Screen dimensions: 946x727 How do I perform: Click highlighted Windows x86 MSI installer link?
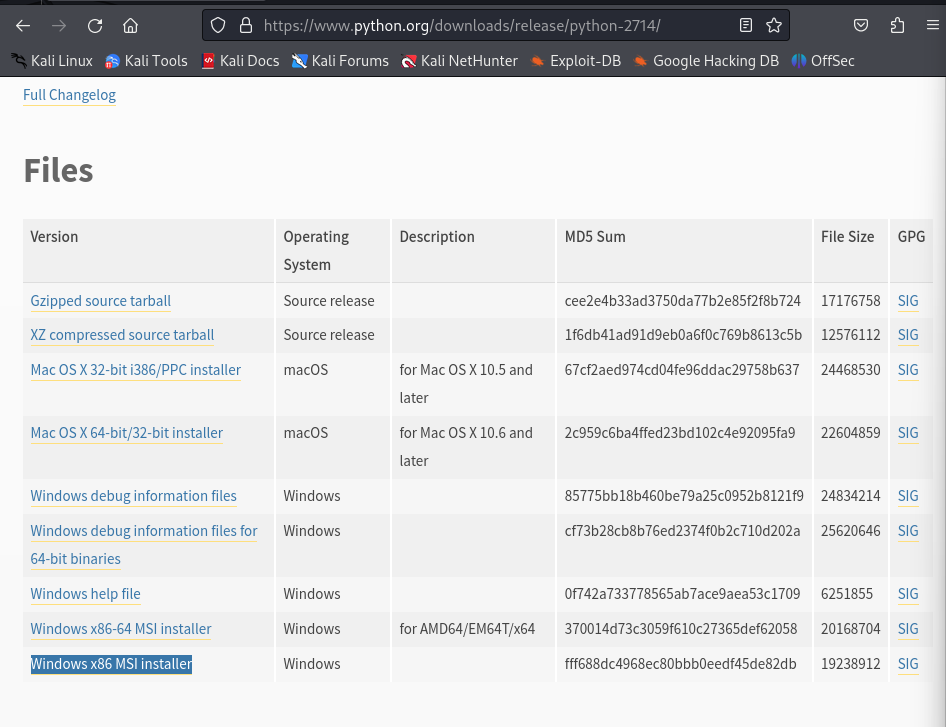coord(111,664)
